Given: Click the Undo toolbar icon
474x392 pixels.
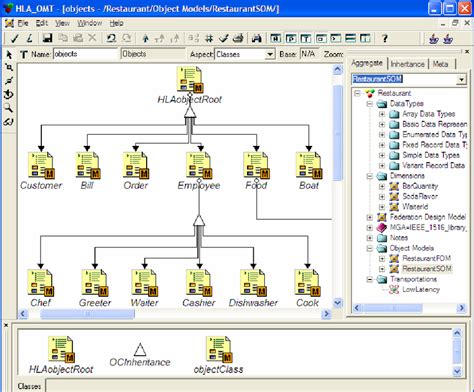Looking at the screenshot, I should [111, 38].
